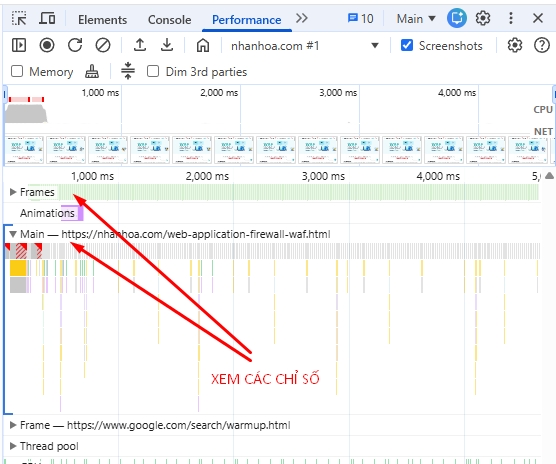This screenshot has height=464, width=556.
Task: Switch to the Console tab
Action: click(169, 19)
